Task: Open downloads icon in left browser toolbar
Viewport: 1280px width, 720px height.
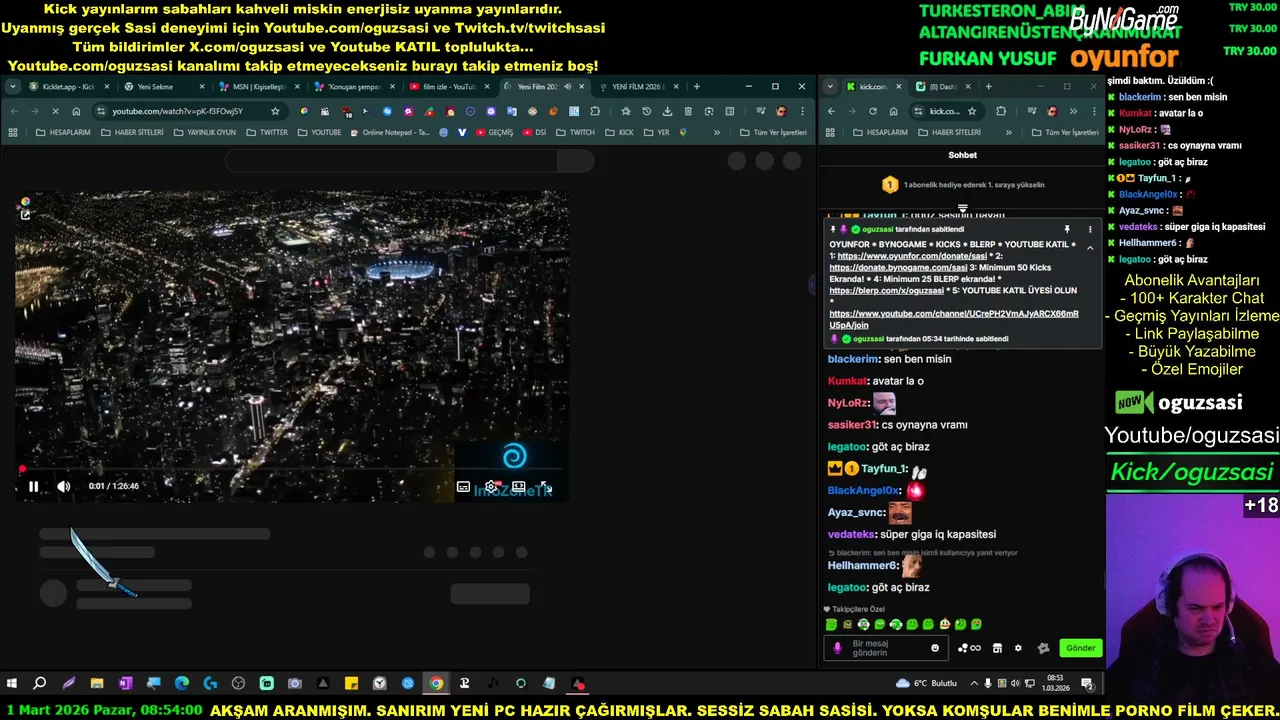Action: [x=667, y=111]
